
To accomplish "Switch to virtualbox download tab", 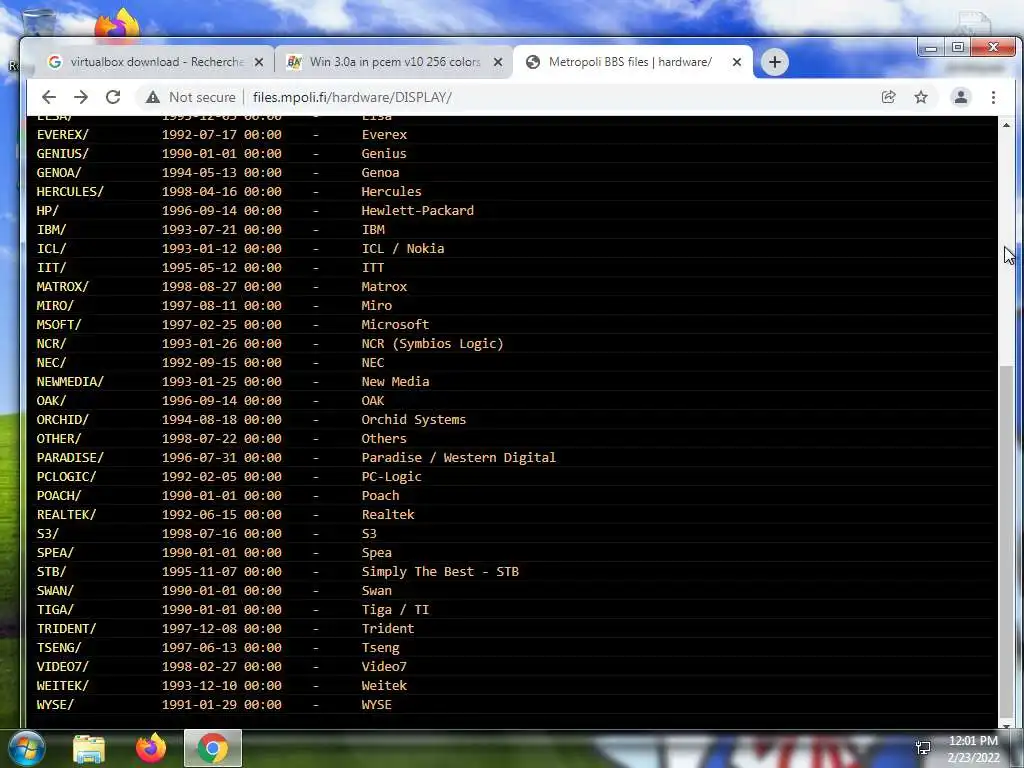I will click(x=155, y=62).
